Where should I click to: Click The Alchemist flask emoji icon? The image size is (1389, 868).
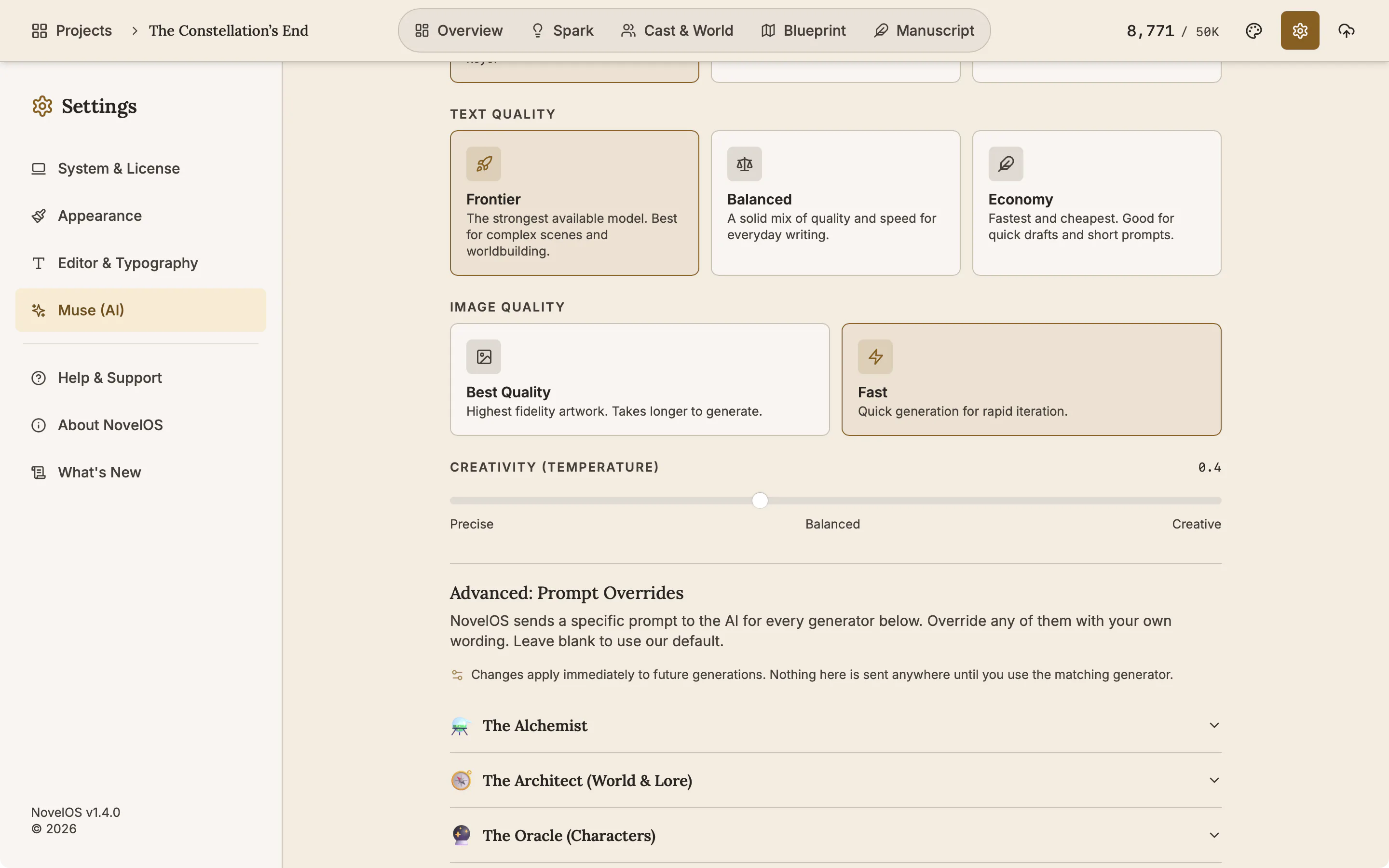click(x=460, y=726)
